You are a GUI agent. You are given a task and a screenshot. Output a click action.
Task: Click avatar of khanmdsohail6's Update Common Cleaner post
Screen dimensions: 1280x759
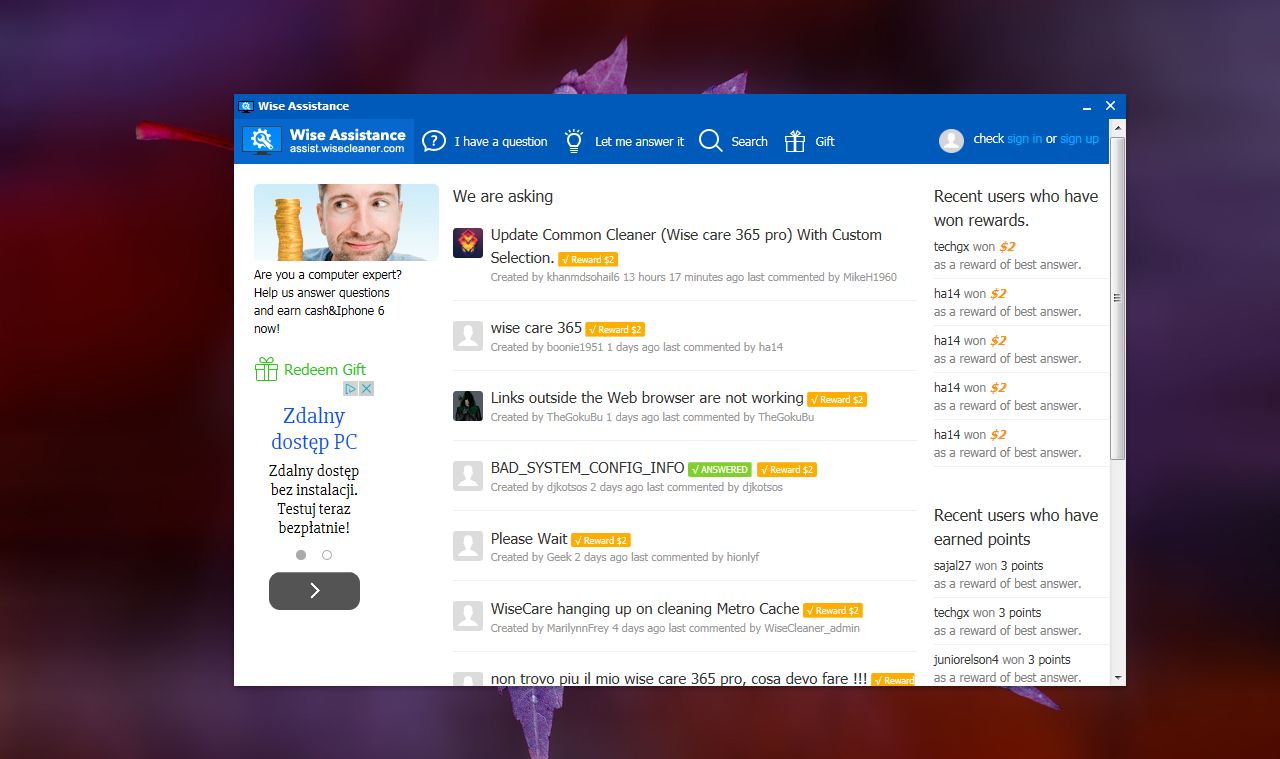tap(468, 243)
